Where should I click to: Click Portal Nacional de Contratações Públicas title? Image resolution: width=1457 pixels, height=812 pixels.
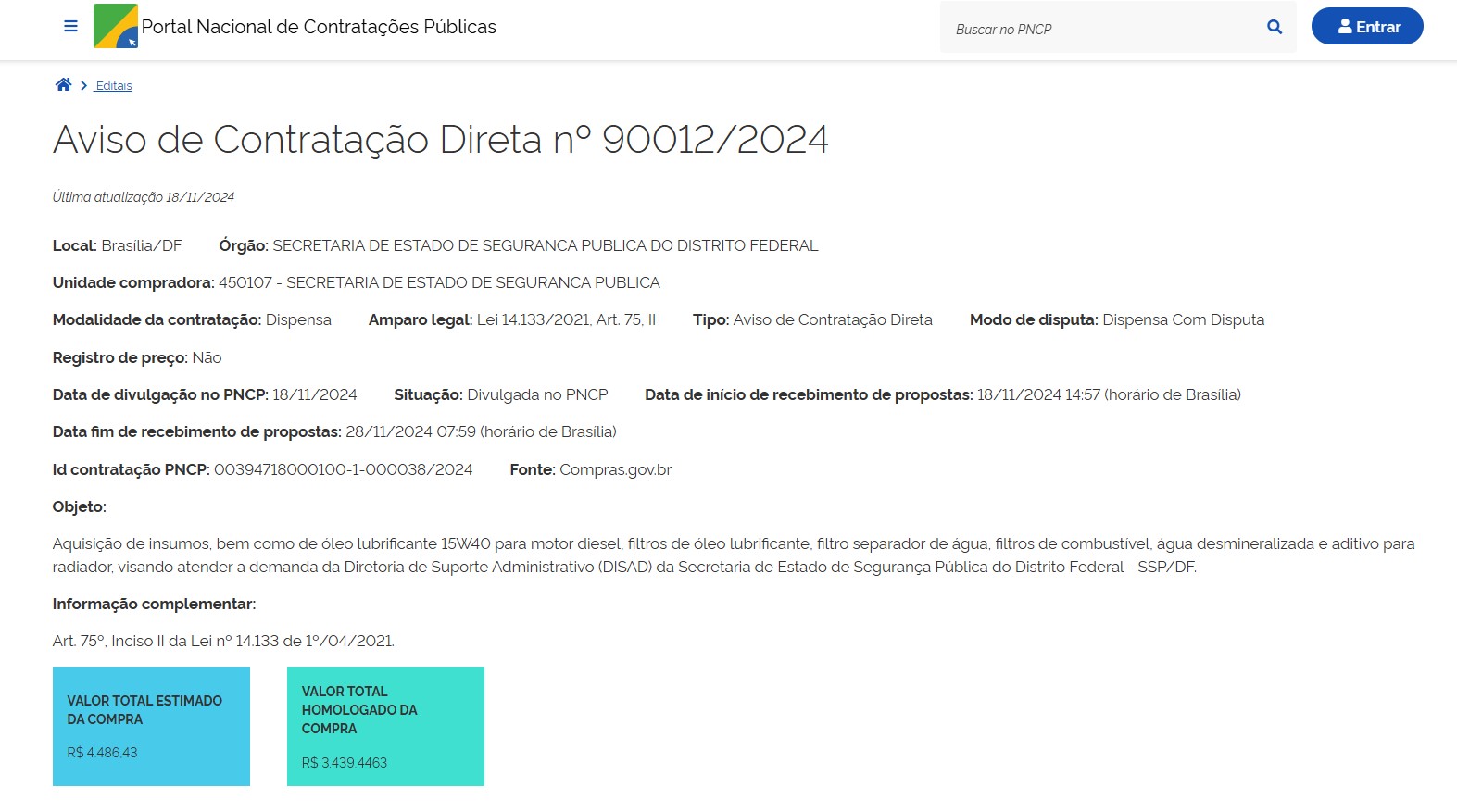click(319, 27)
